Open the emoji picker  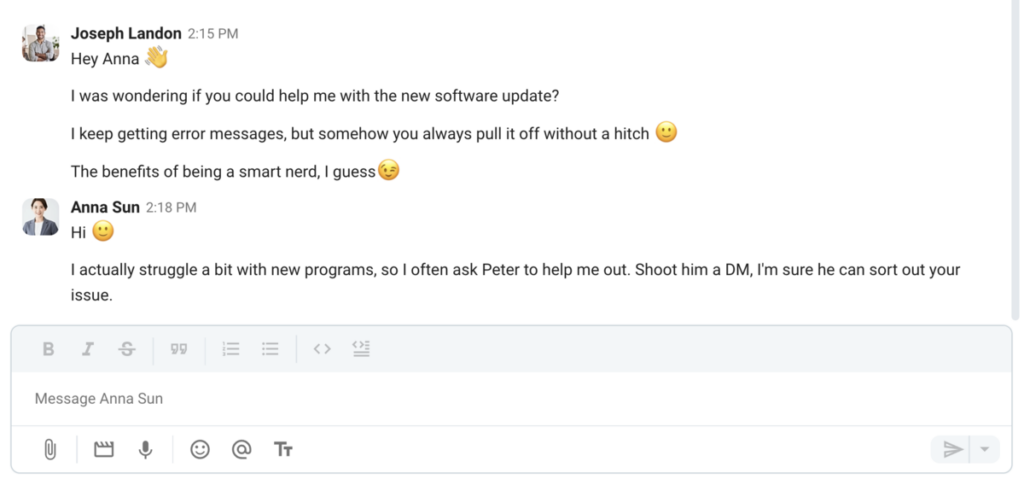click(x=200, y=450)
